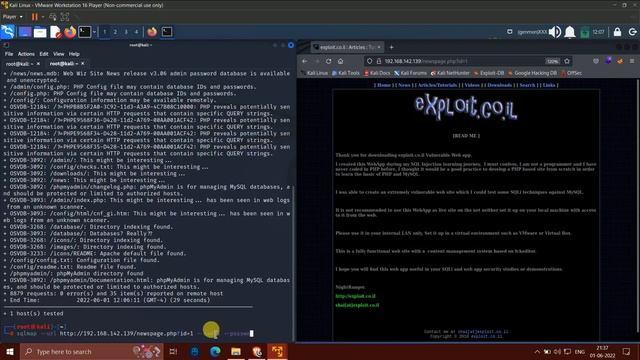Open terminal emulator launcher in Kali panel
The height and width of the screenshot is (360, 640).
point(85,32)
